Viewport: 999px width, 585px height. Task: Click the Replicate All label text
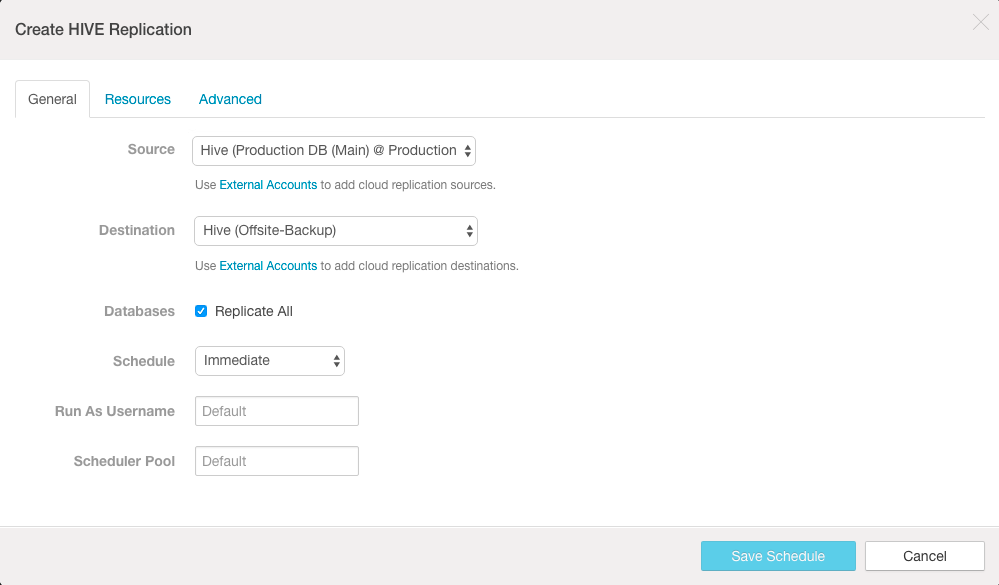pos(254,311)
